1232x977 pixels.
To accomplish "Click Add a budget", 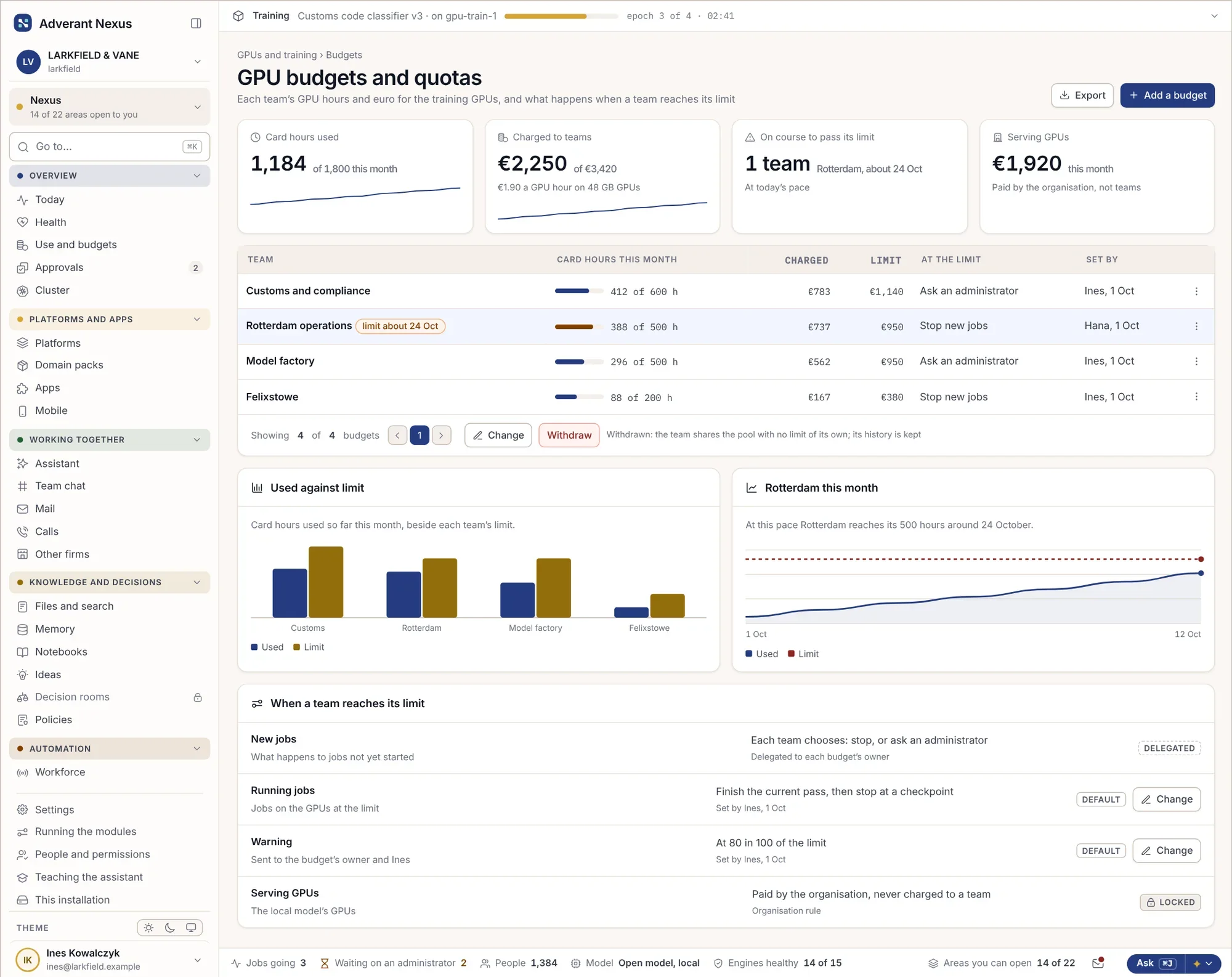I will [x=1167, y=95].
